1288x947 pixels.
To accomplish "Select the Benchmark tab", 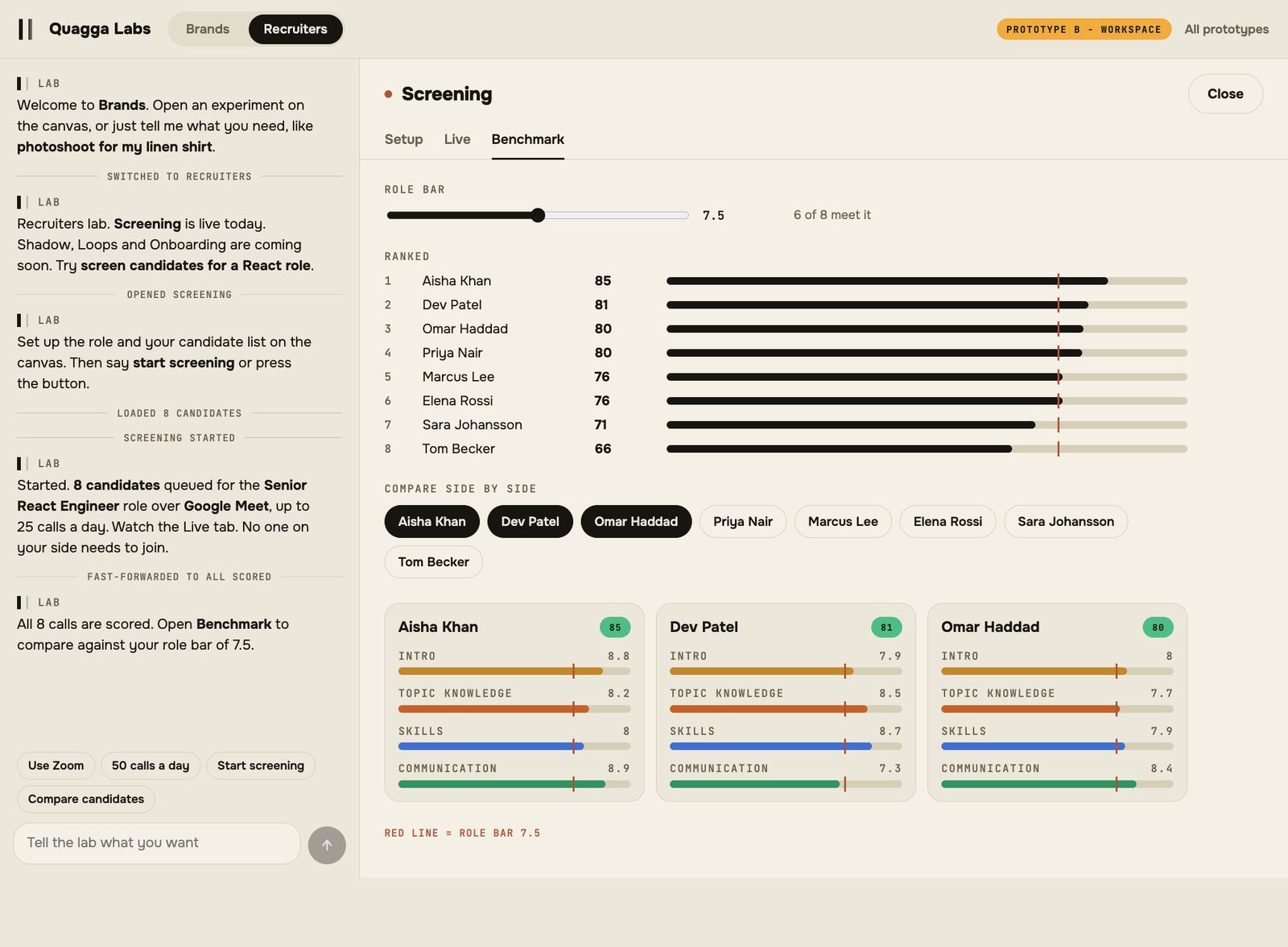I will click(527, 139).
